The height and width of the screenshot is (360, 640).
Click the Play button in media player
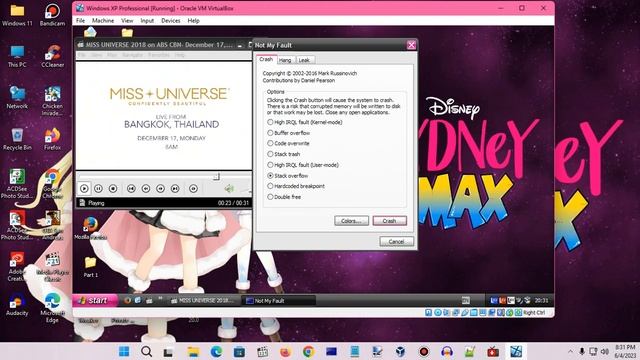point(84,189)
